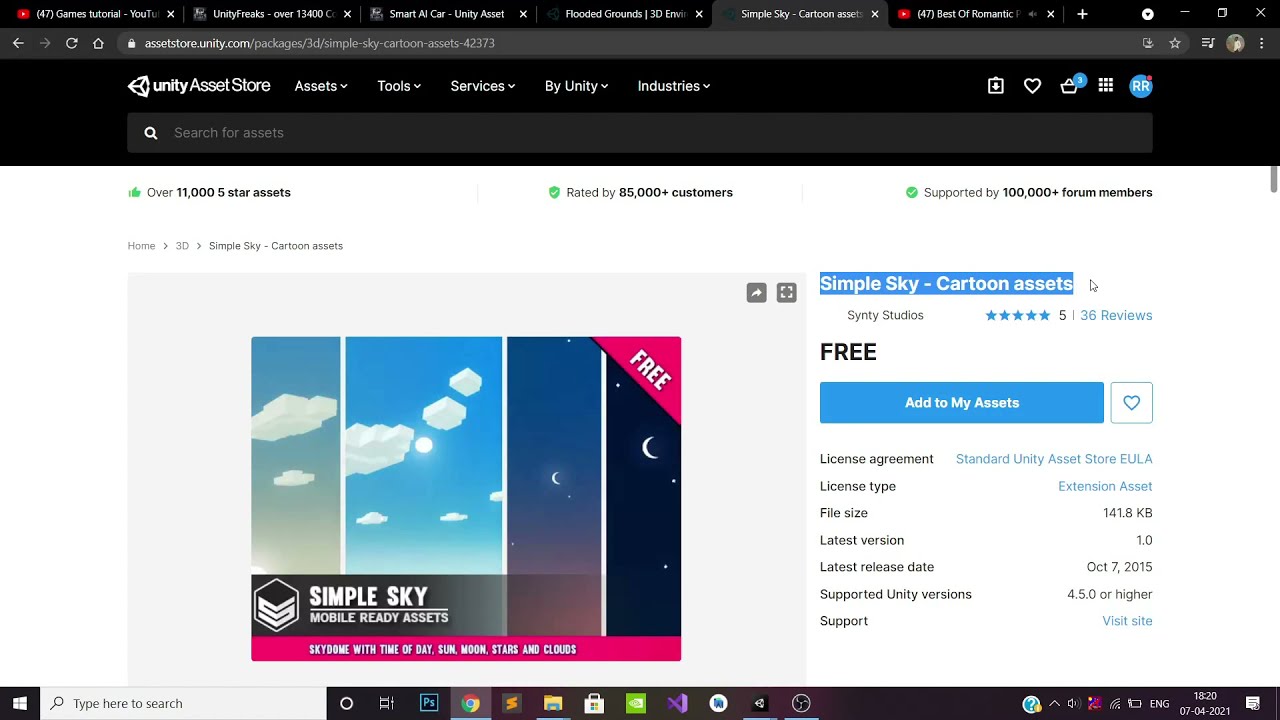Open Extension Asset license link
This screenshot has width=1280, height=720.
point(1105,486)
